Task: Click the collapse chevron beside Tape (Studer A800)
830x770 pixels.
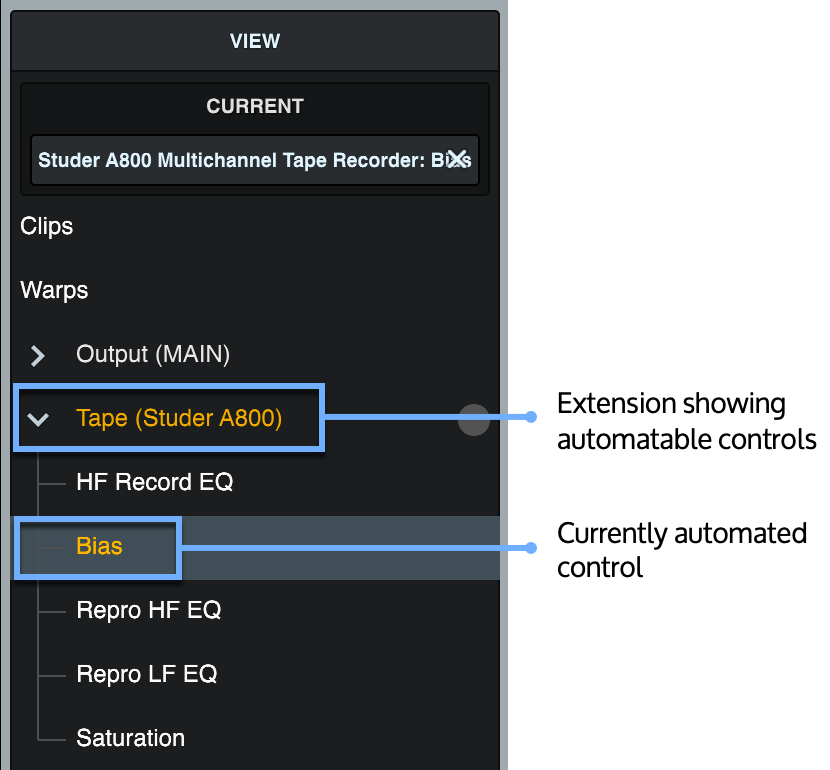Action: 38,419
